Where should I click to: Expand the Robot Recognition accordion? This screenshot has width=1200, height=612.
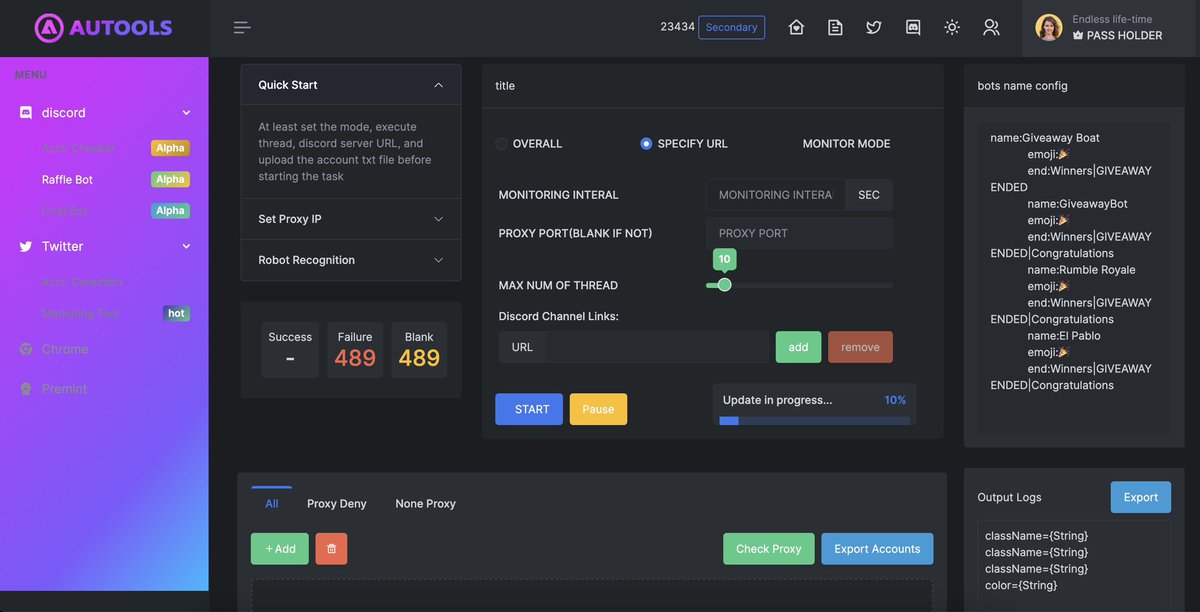click(351, 260)
